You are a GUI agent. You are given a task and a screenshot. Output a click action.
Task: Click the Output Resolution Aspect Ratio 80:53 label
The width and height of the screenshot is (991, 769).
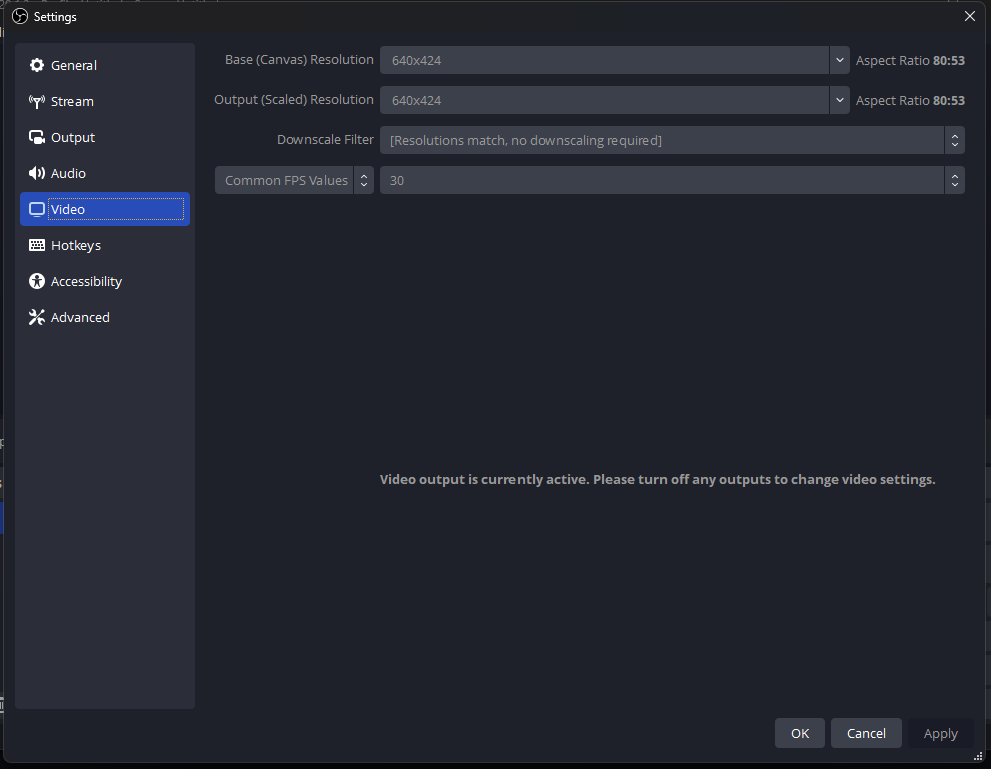tap(910, 100)
